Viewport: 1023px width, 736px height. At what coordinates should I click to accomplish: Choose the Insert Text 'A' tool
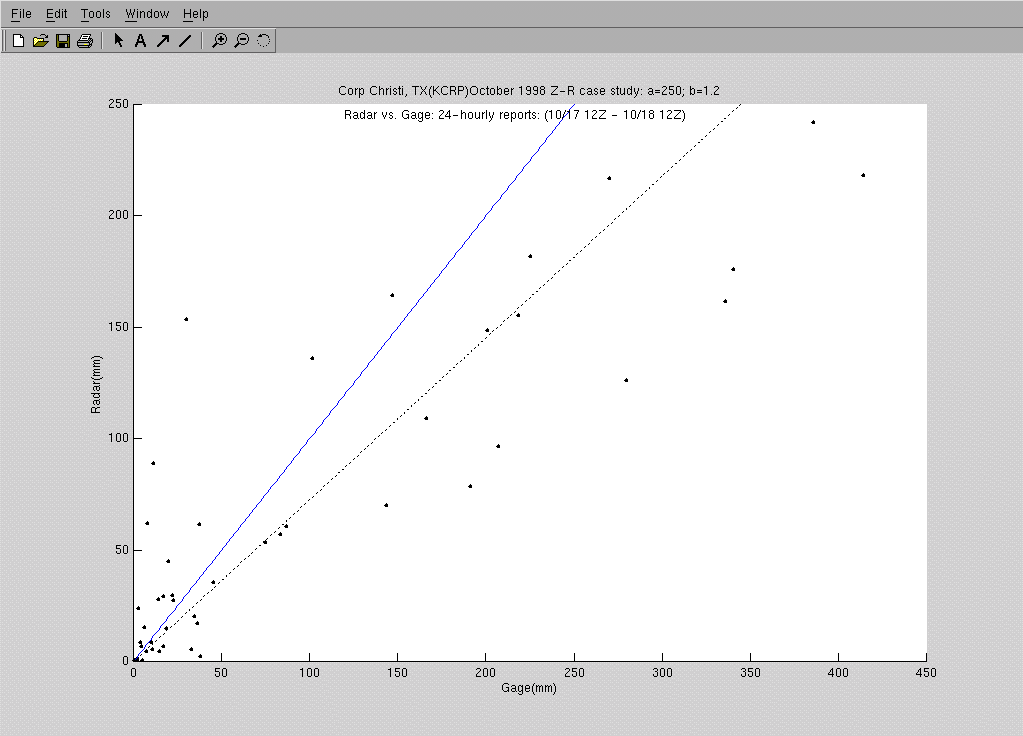(140, 40)
